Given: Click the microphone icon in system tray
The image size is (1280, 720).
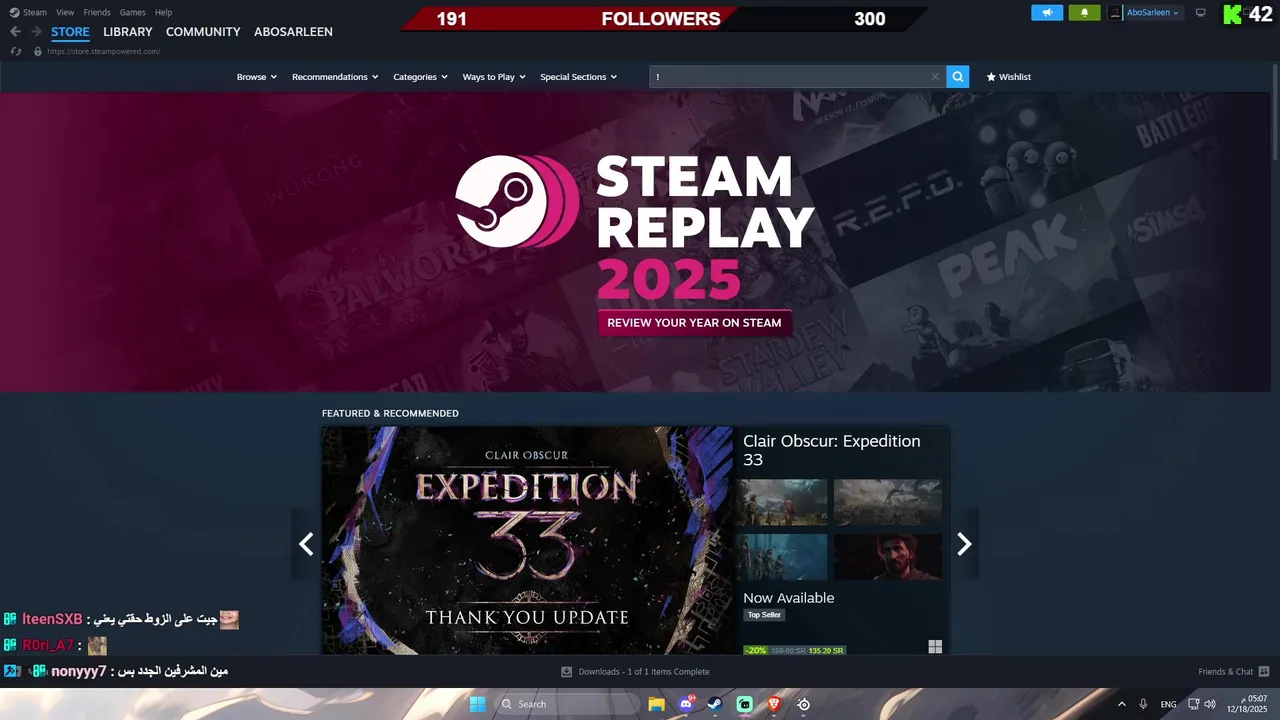Looking at the screenshot, I should point(1143,704).
